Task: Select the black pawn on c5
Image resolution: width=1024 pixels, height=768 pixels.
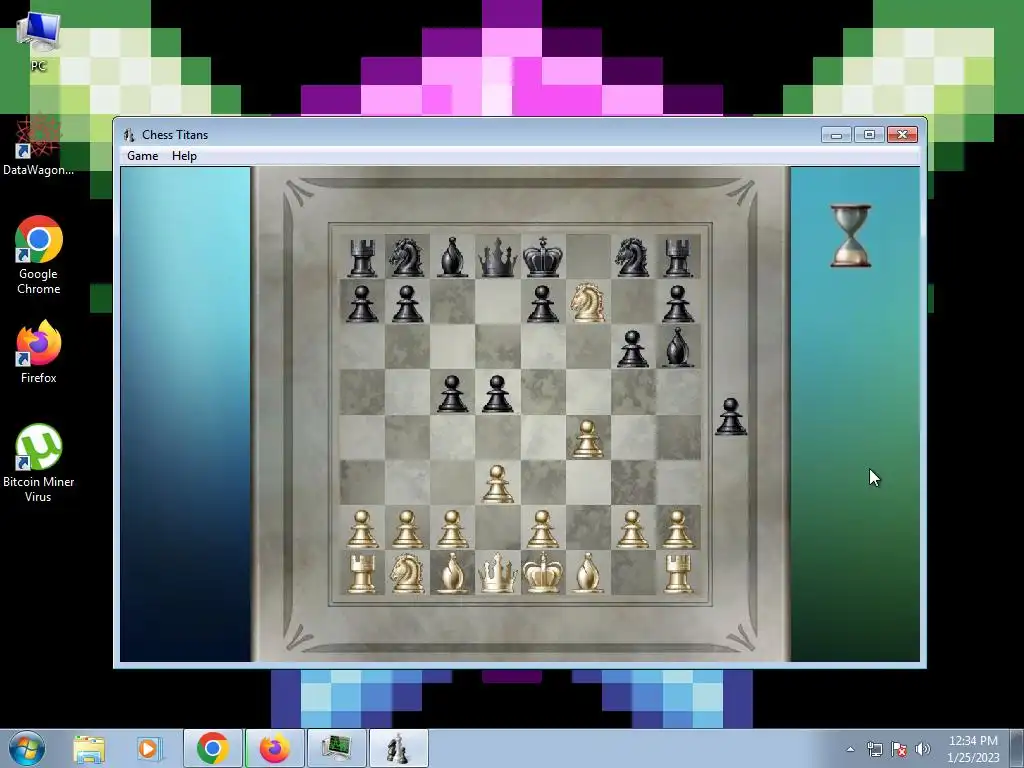Action: [453, 393]
